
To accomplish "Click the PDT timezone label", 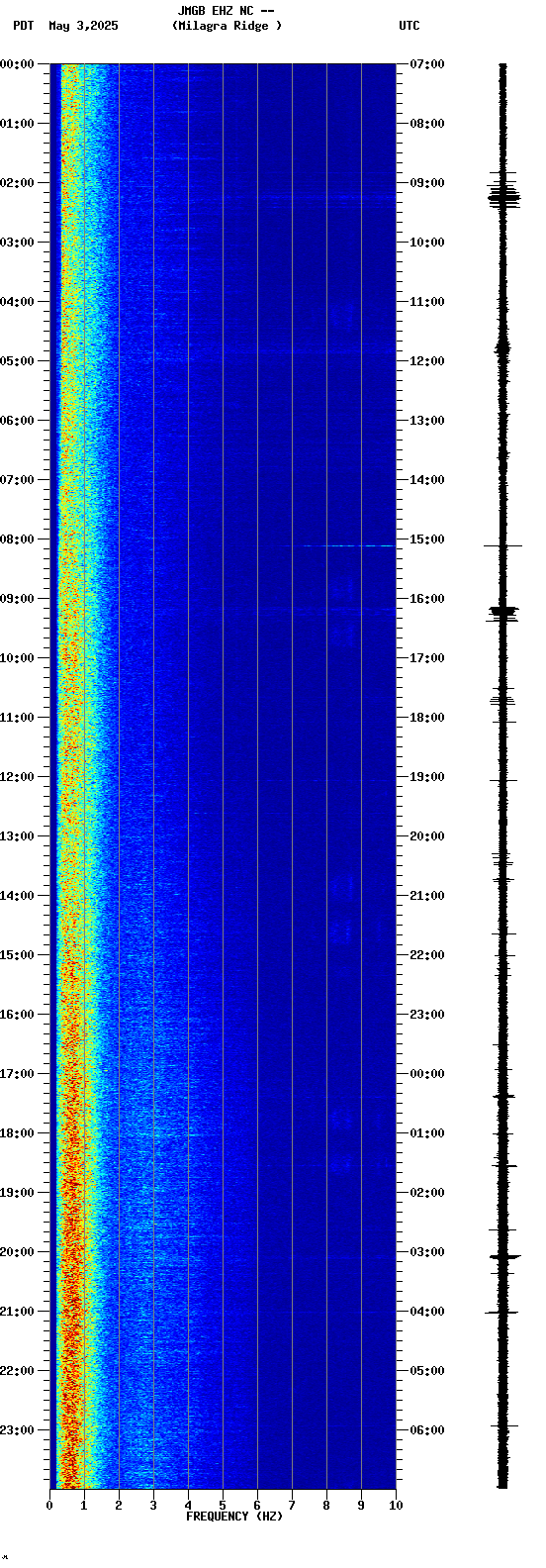I will [23, 26].
